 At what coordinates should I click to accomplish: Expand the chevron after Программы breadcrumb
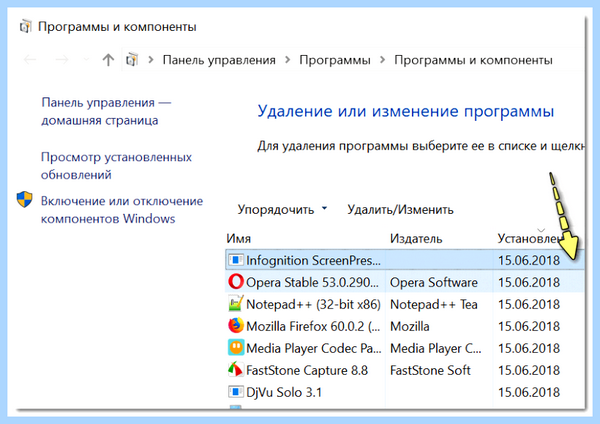382,60
